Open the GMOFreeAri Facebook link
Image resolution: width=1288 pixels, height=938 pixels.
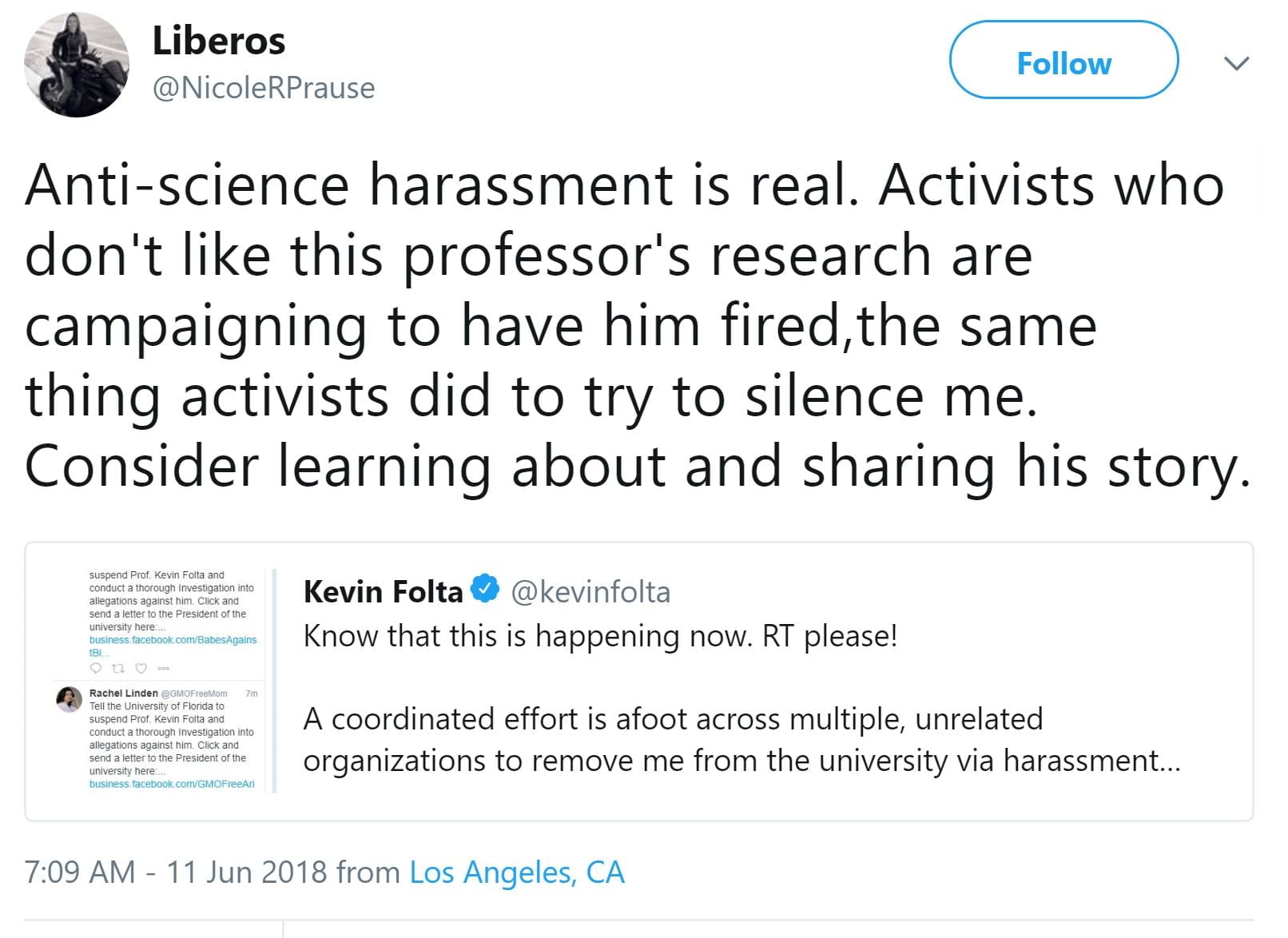(x=172, y=784)
